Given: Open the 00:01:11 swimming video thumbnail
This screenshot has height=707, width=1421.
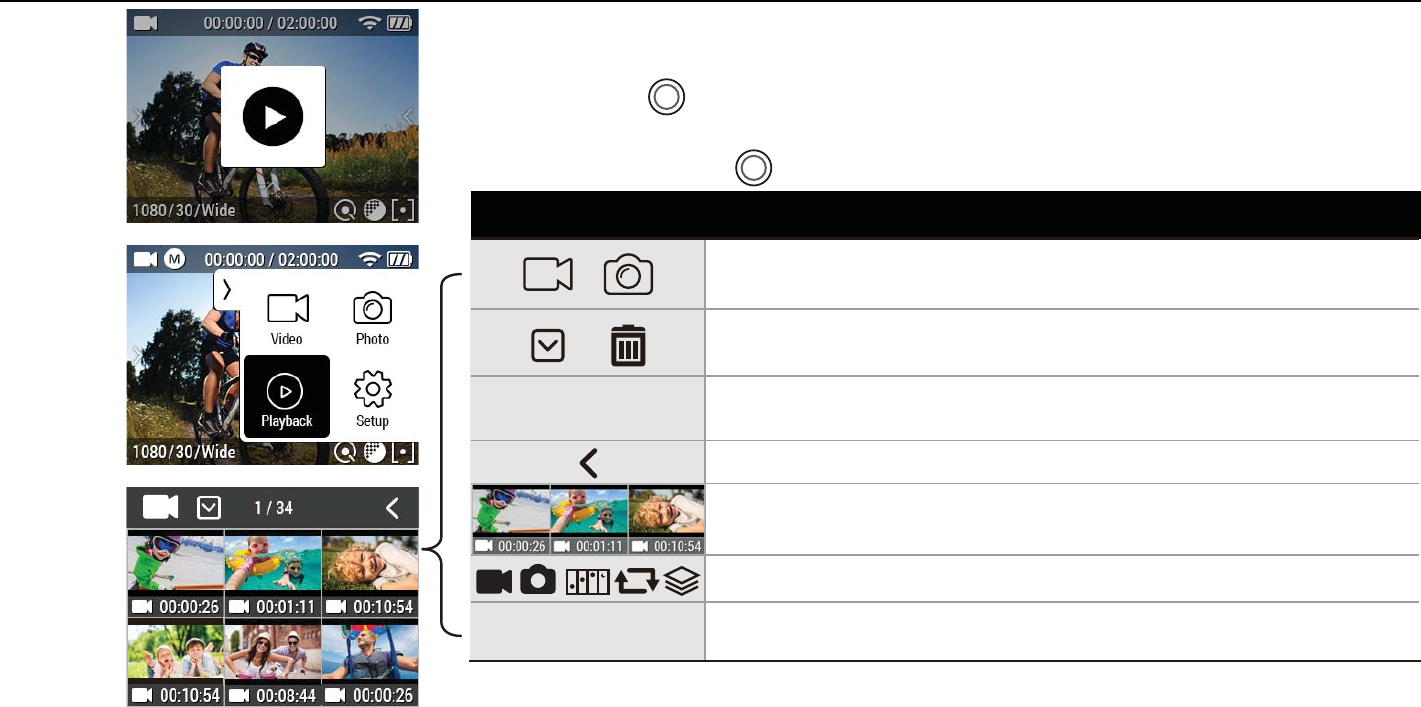Looking at the screenshot, I should pos(272,574).
